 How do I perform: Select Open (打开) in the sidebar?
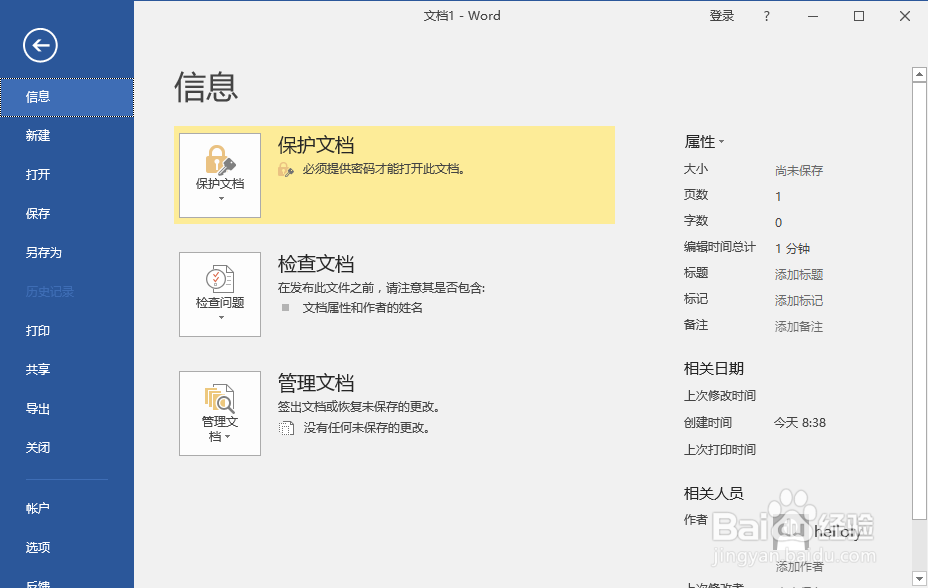click(67, 175)
